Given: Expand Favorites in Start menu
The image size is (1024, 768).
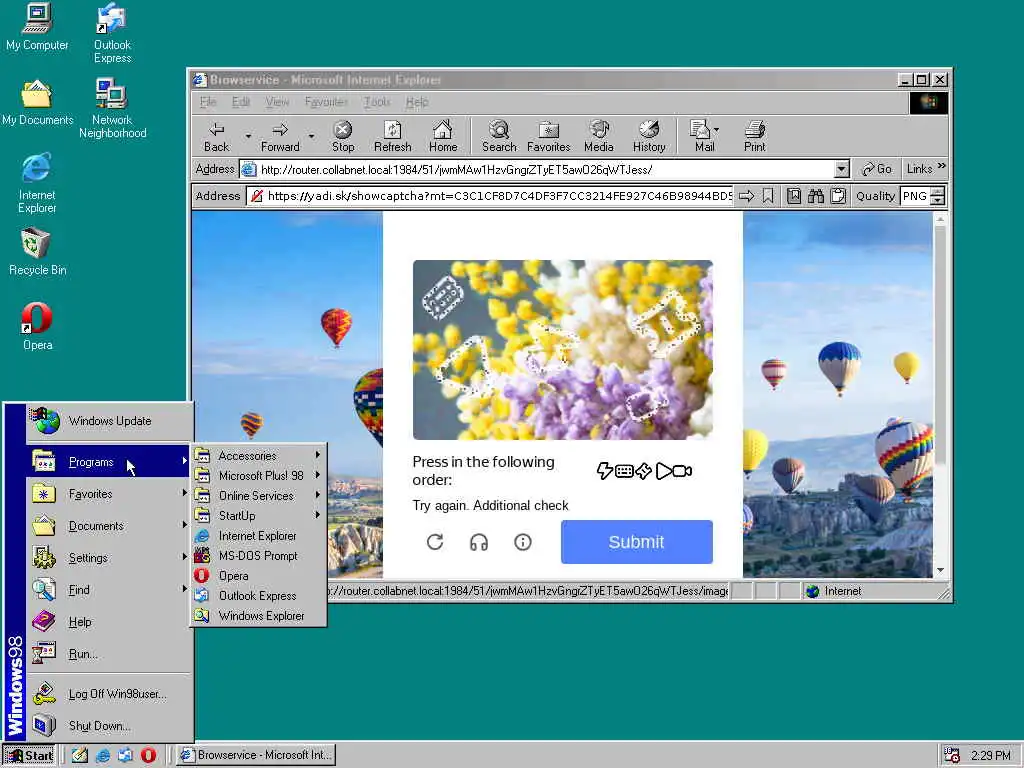Looking at the screenshot, I should coord(110,494).
